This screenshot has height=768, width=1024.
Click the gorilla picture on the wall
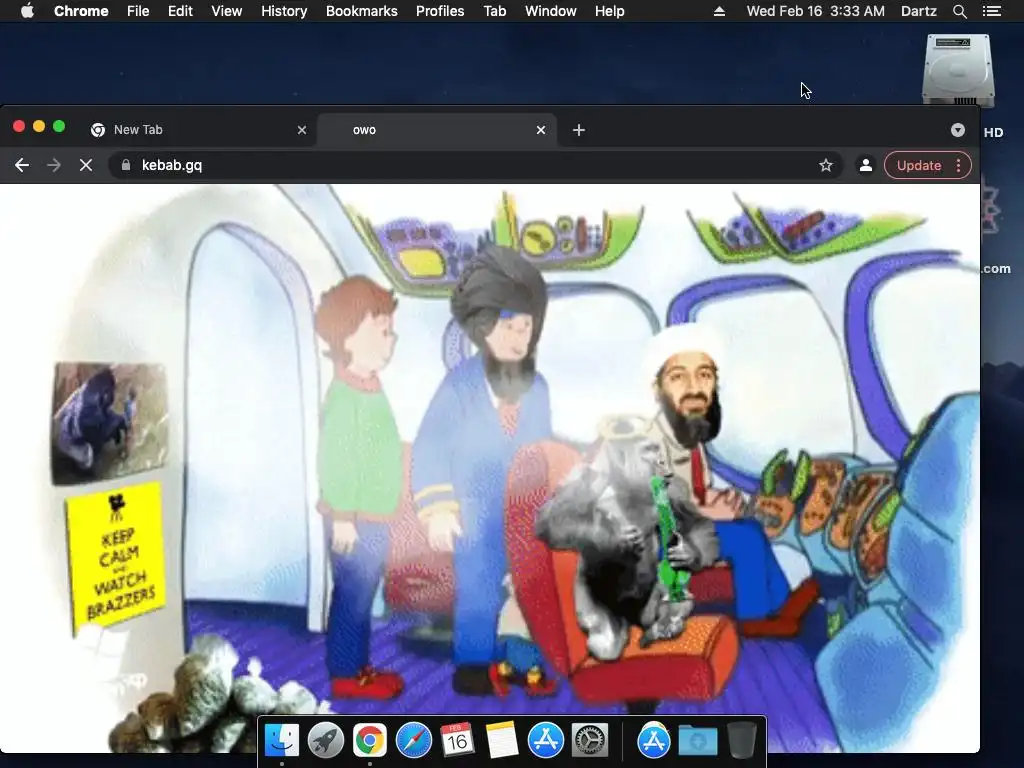click(110, 423)
